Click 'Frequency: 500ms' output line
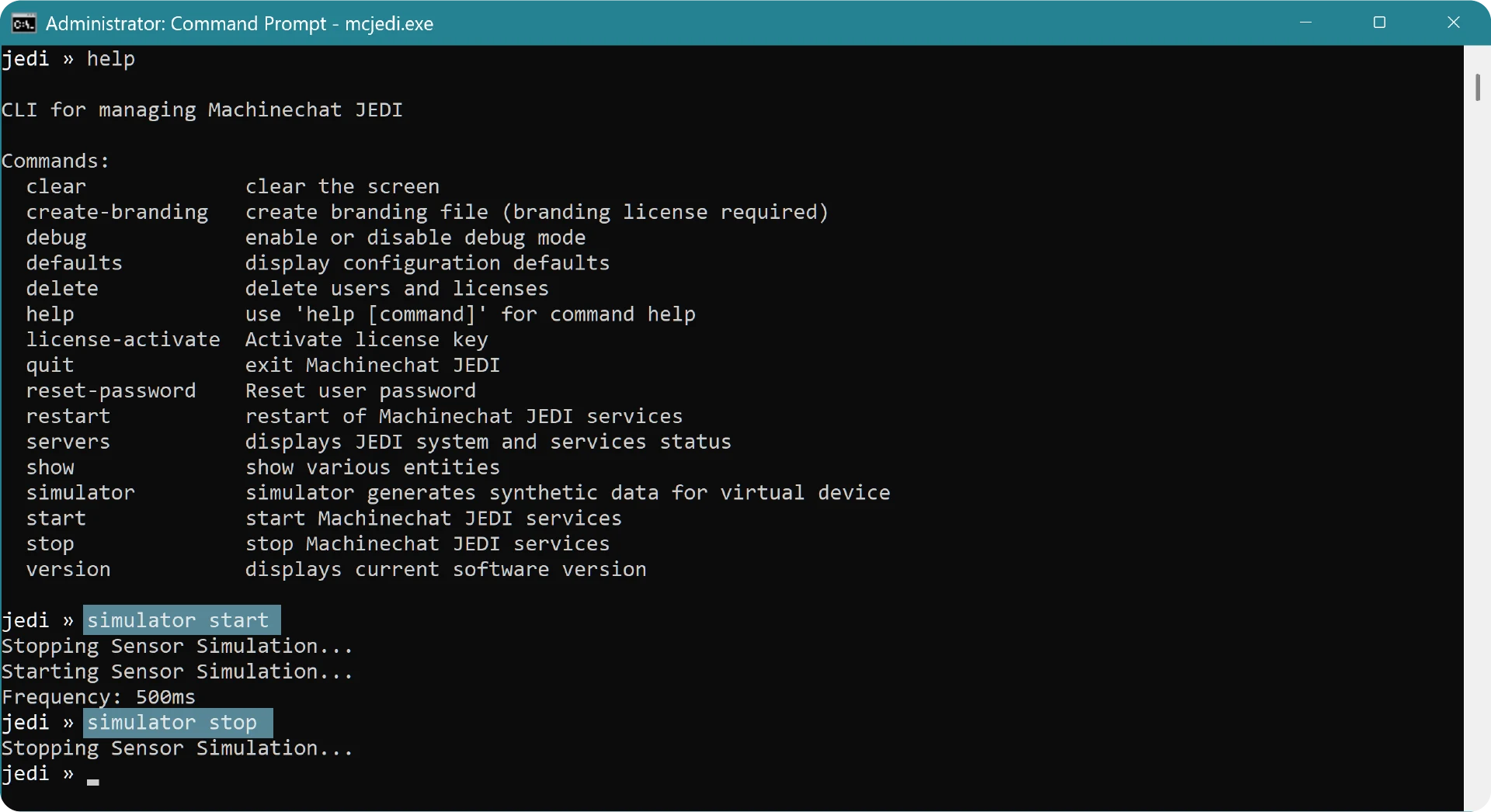 point(99,697)
